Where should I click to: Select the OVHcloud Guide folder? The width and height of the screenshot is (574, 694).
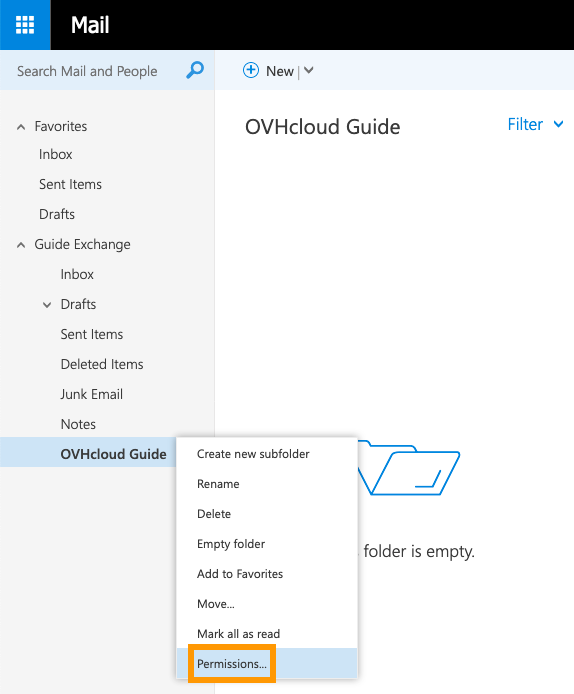[113, 454]
